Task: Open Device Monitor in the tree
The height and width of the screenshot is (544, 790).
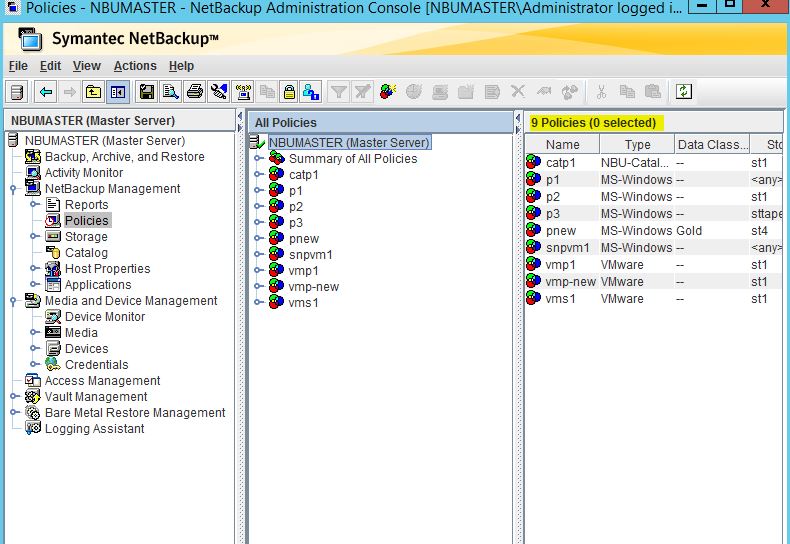Action: [x=105, y=317]
